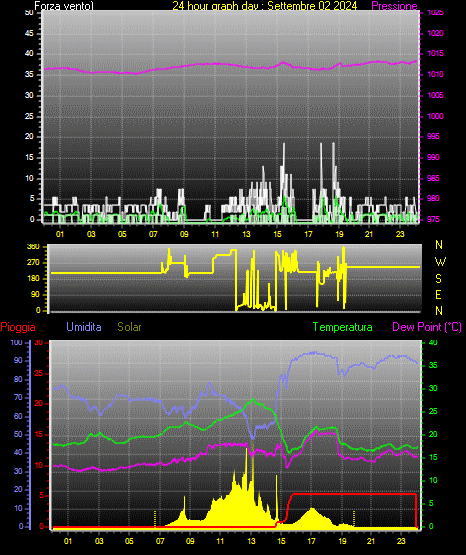Click the "90" wind direction axis value

(x=35, y=294)
